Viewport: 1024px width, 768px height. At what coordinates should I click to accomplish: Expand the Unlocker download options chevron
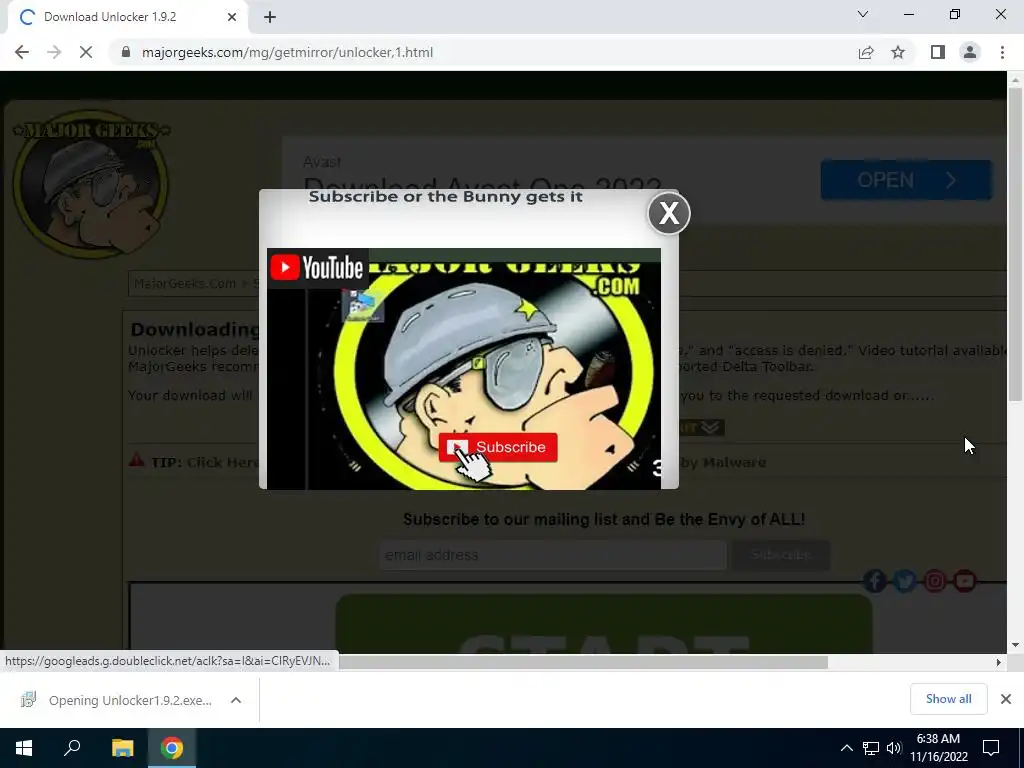point(236,700)
